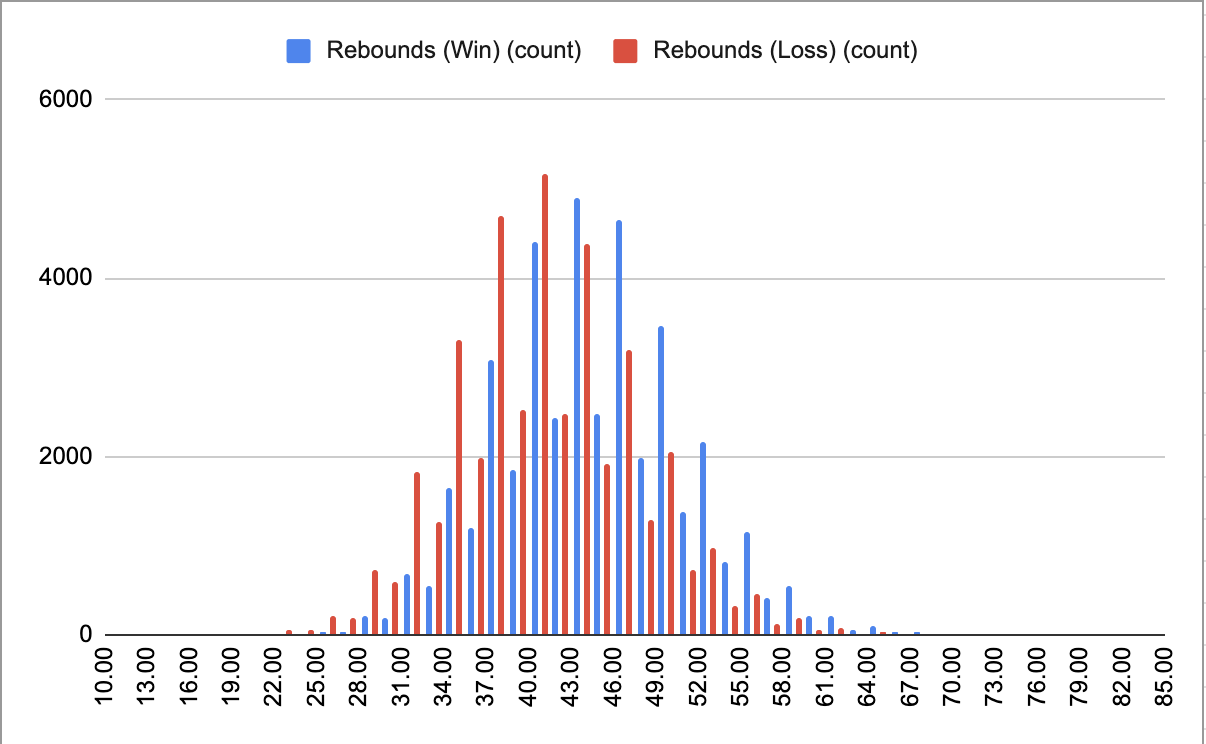The image size is (1206, 744).
Task: Click the blue bar above the 52.00 label
Action: pyautogui.click(x=703, y=538)
